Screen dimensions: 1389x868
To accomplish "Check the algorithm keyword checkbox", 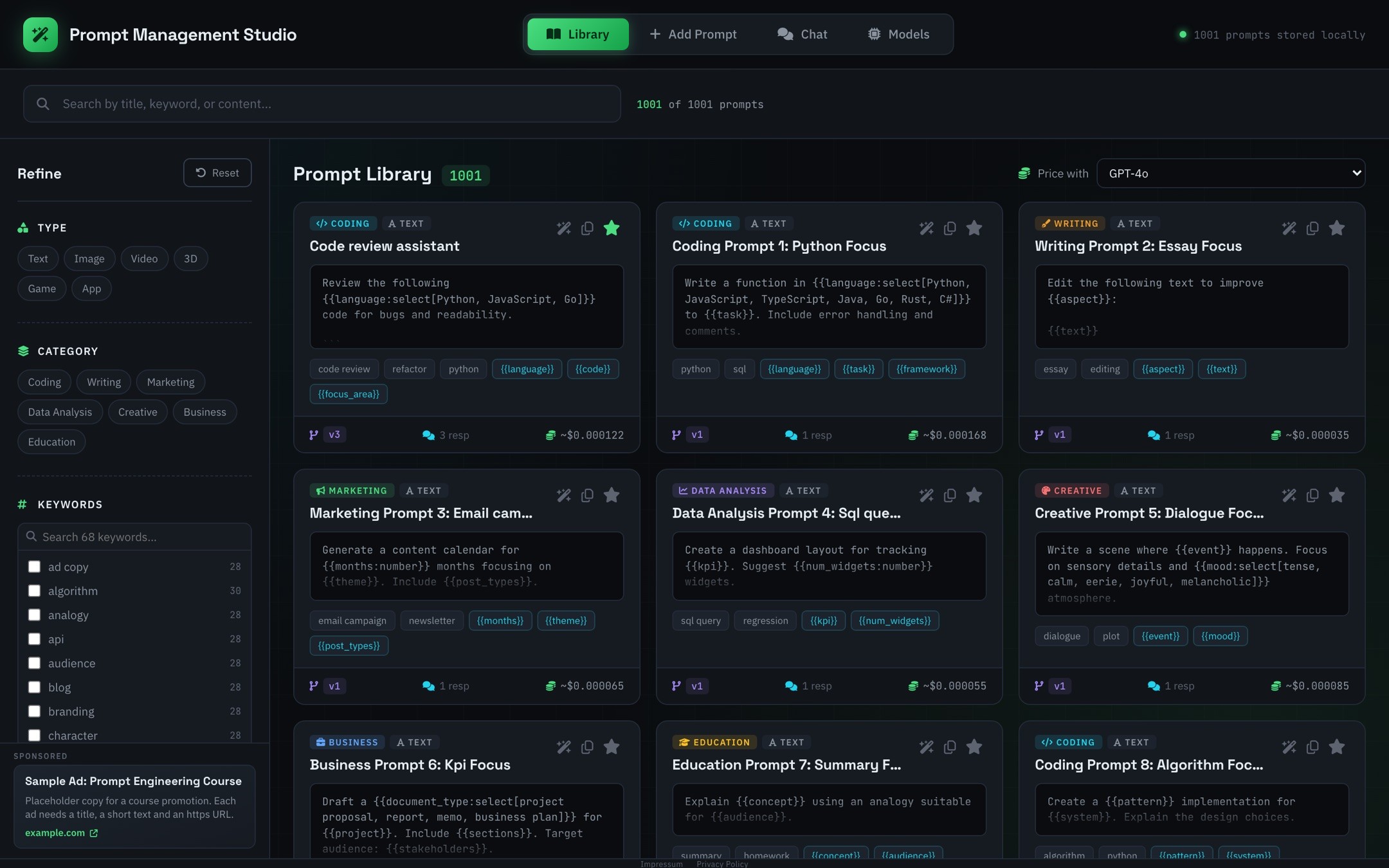I will (34, 590).
